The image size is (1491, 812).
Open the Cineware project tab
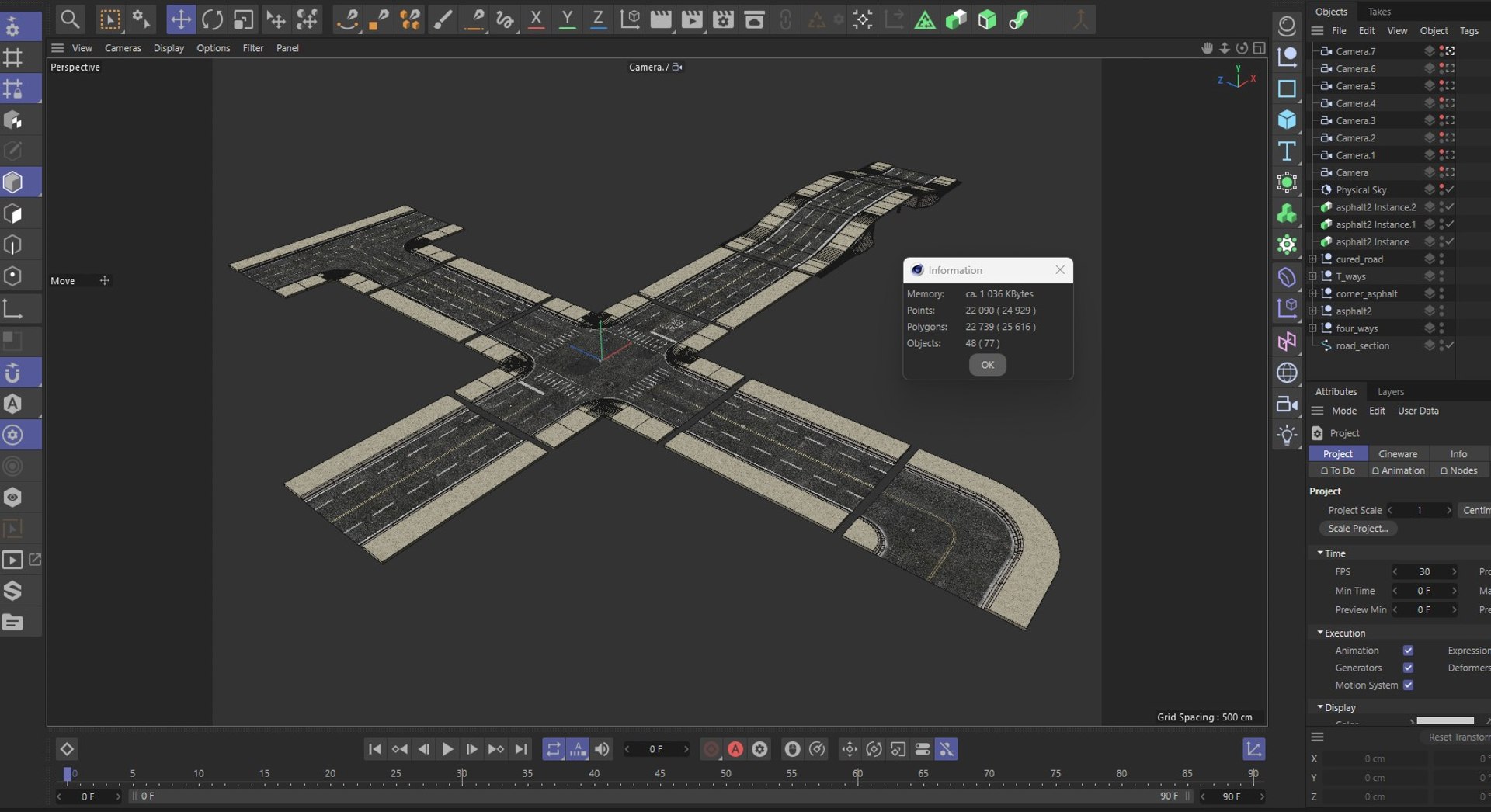(1398, 454)
